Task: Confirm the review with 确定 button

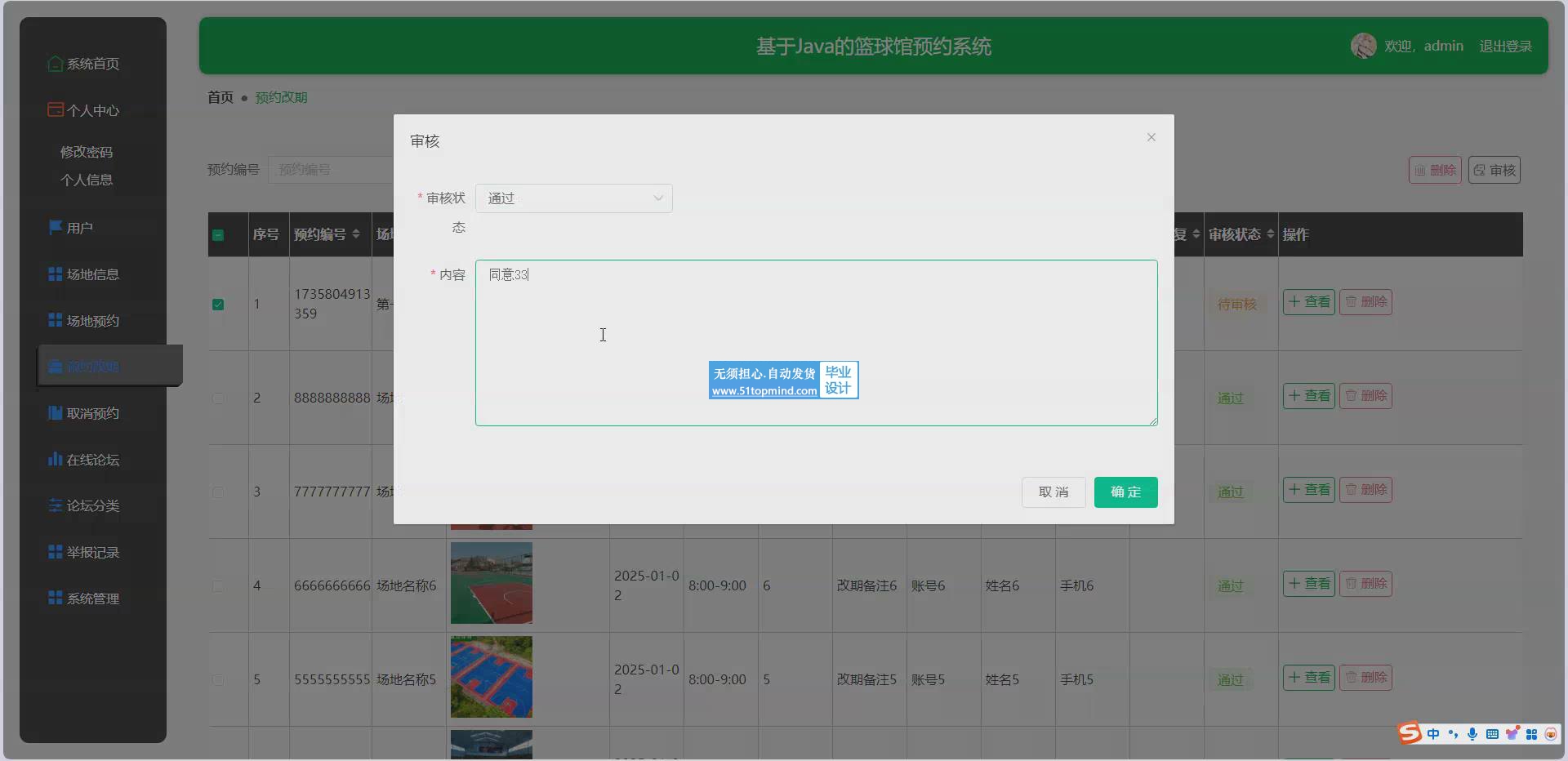Action: [x=1125, y=492]
